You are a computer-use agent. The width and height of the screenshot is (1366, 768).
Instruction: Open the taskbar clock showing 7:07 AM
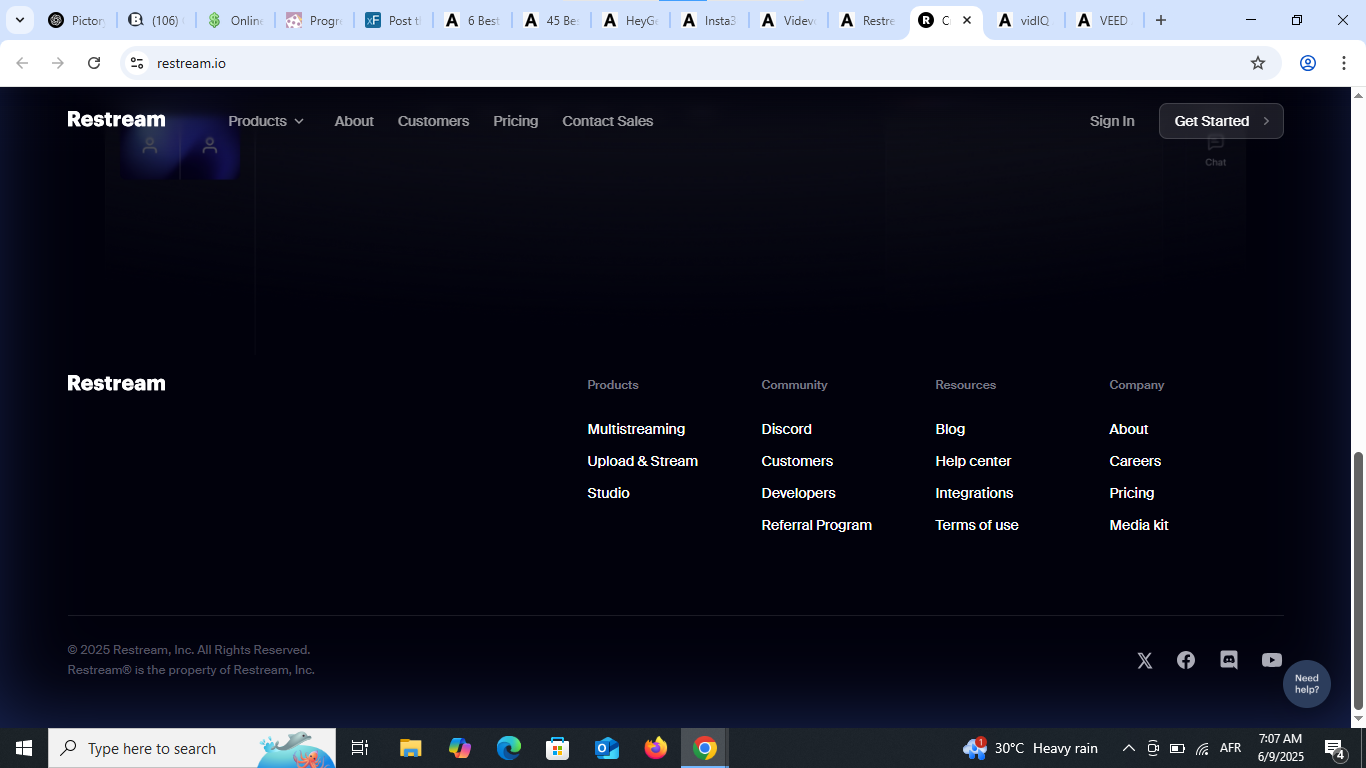[1280, 748]
